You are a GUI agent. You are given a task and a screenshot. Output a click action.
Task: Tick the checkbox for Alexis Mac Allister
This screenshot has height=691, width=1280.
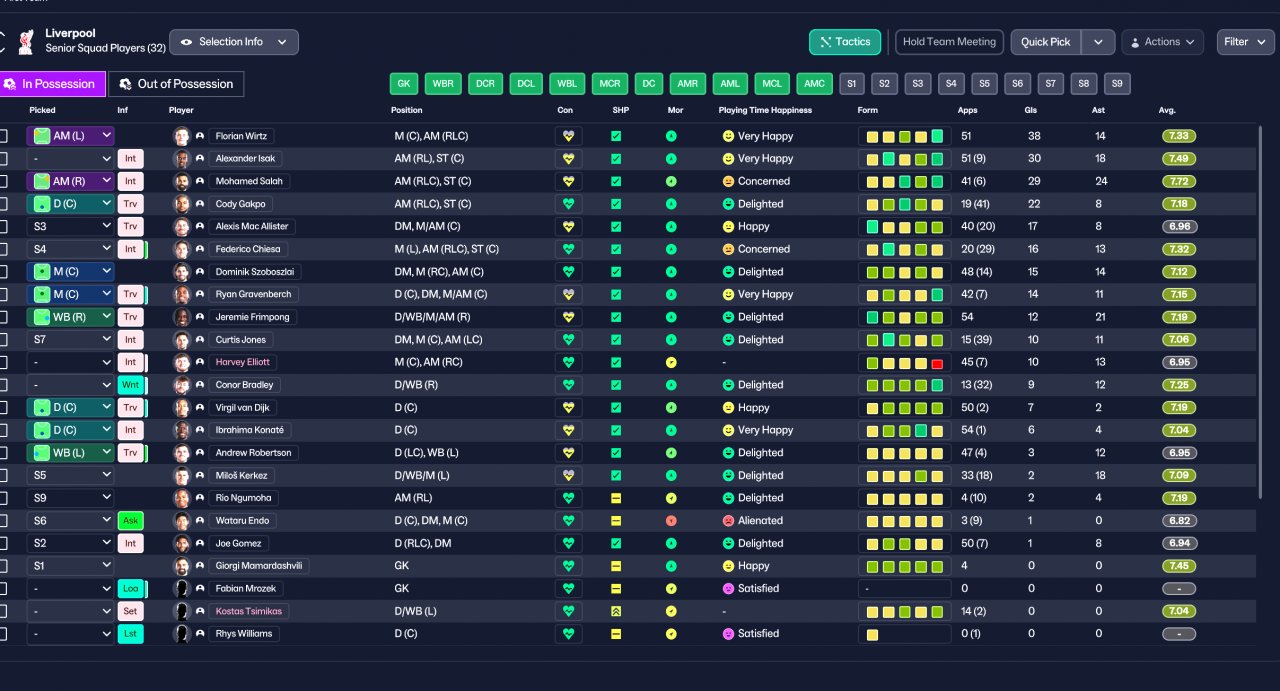(x=3, y=227)
